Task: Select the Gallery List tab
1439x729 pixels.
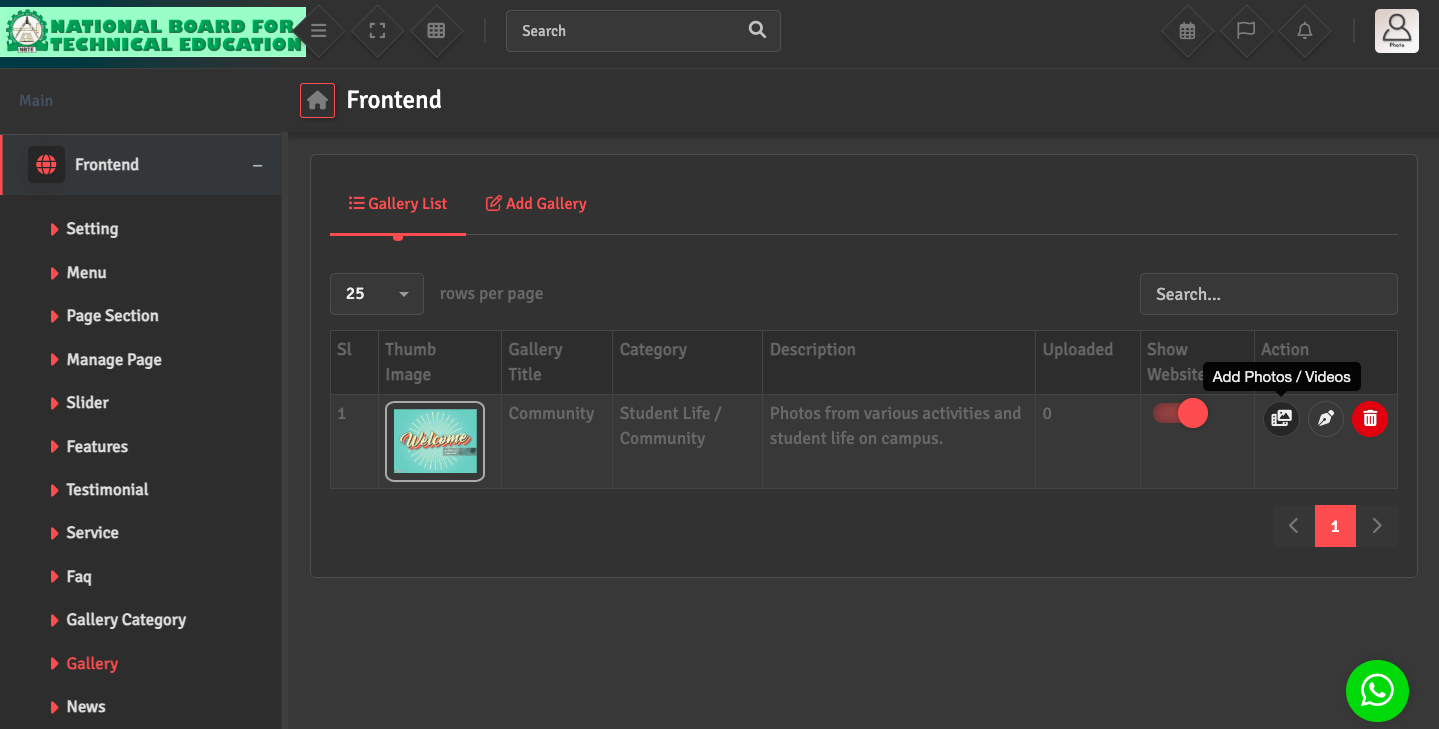Action: pos(398,204)
